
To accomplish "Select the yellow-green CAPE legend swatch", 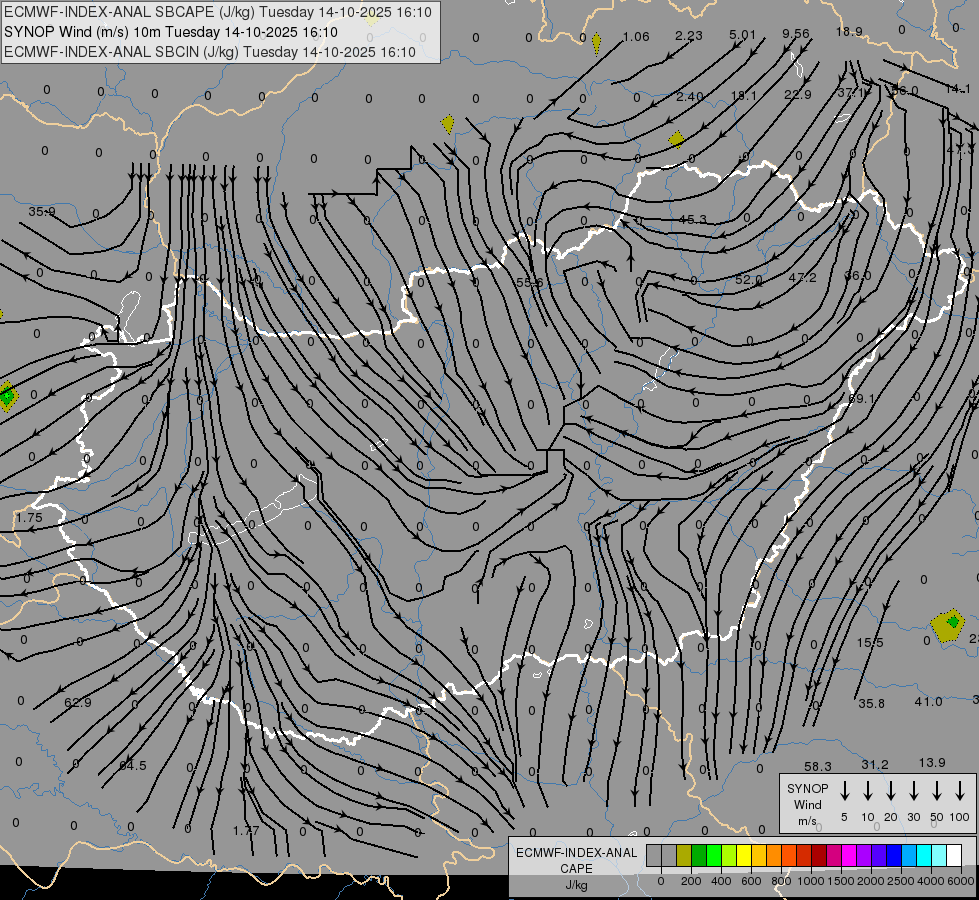I will click(729, 856).
